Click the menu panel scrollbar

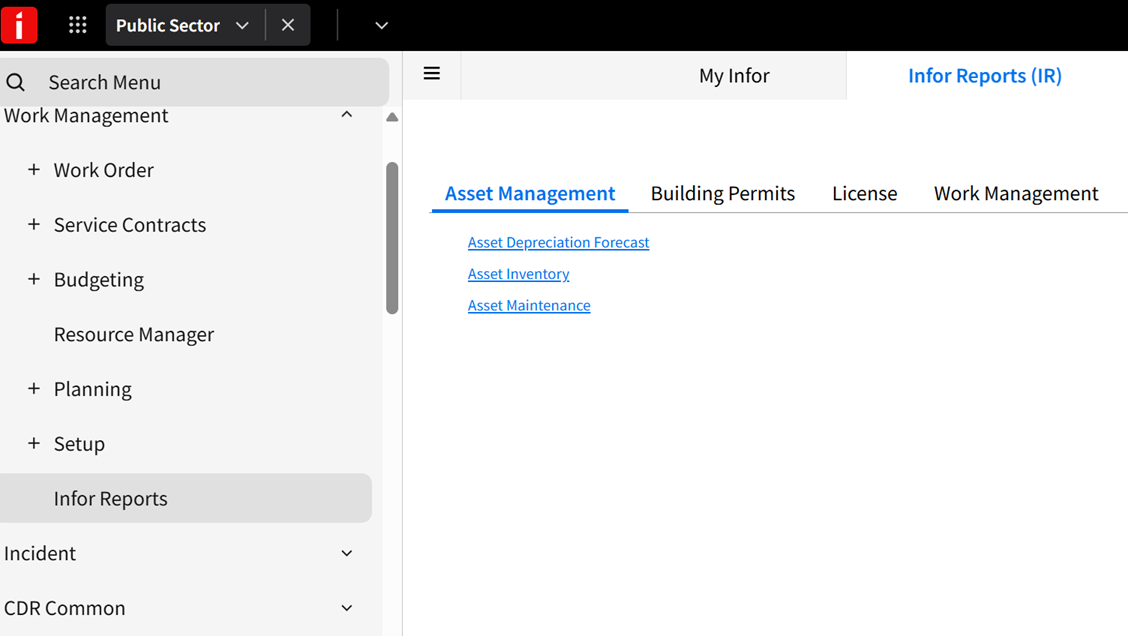(391, 230)
